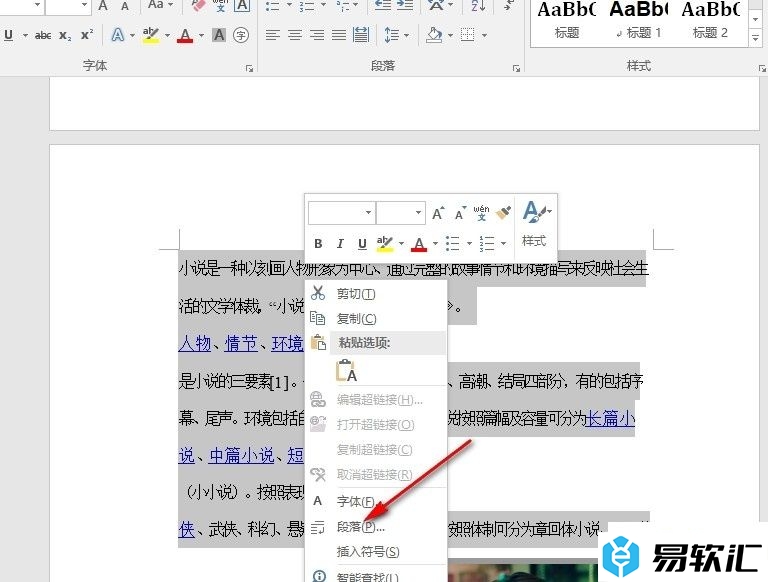The height and width of the screenshot is (582, 768).
Task: Click the ribbon bullets list icon
Action: click(x=272, y=6)
